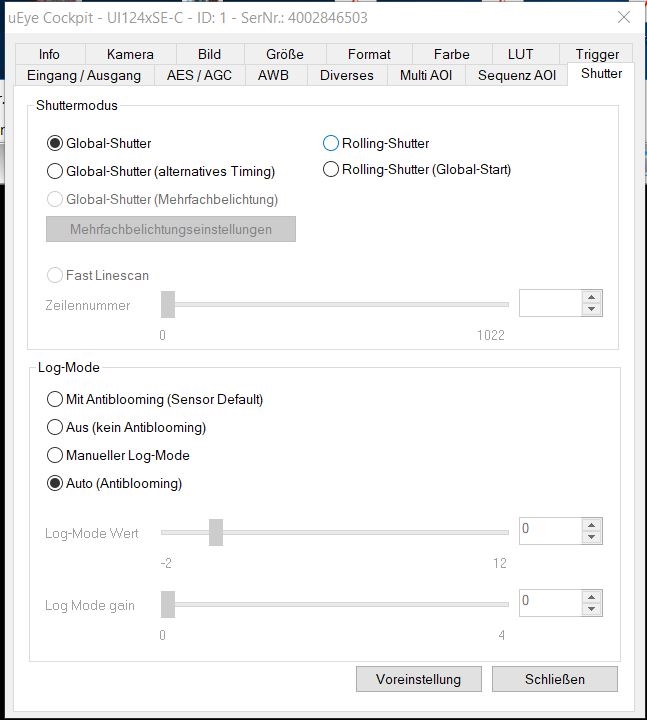
Task: Click the Voreinstellung button
Action: (x=418, y=679)
